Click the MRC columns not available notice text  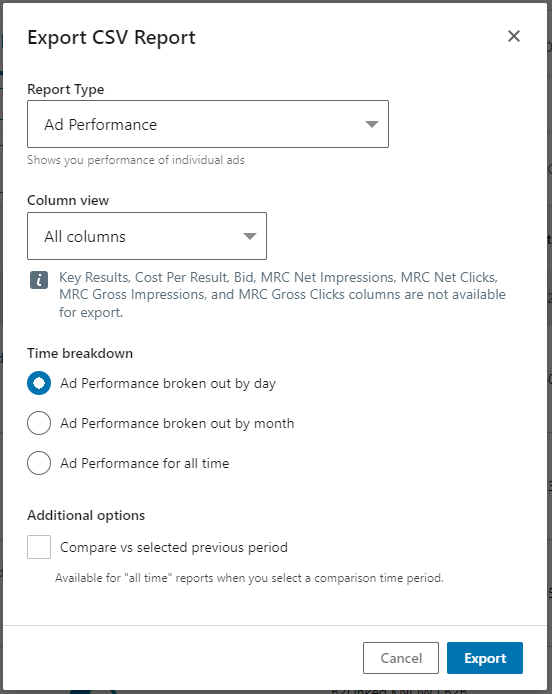(x=282, y=295)
